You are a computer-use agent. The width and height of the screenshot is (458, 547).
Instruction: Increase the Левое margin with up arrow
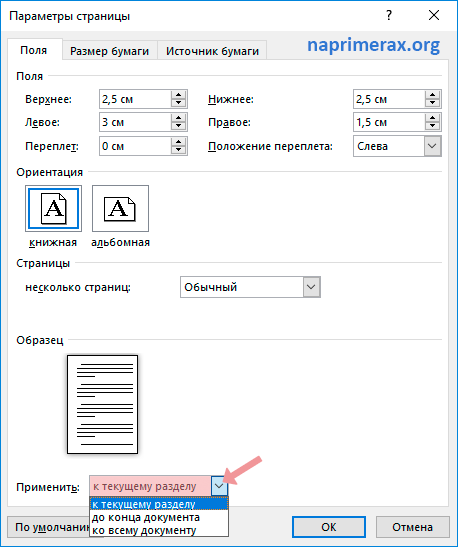click(179, 118)
